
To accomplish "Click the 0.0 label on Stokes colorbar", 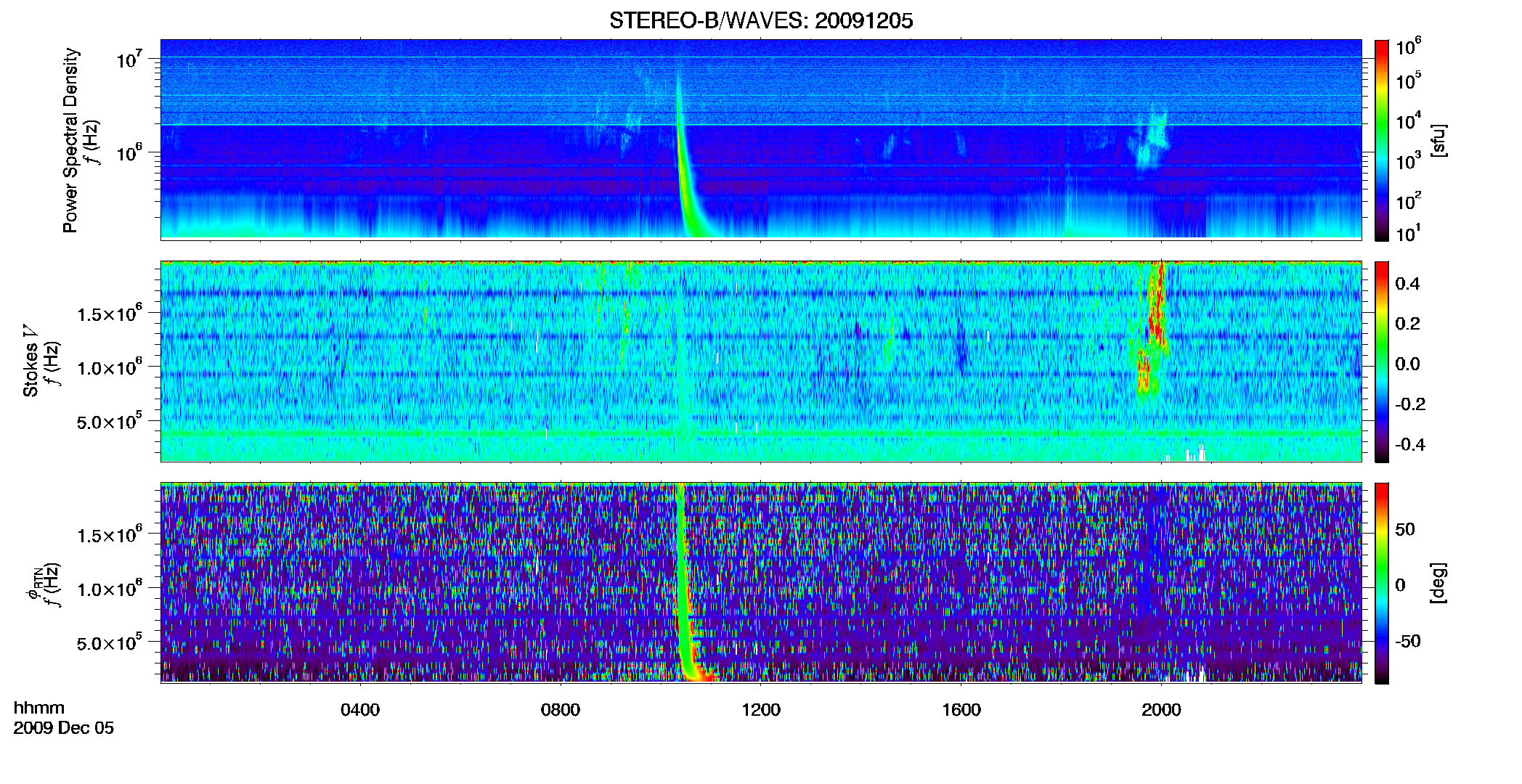I will tap(1407, 364).
